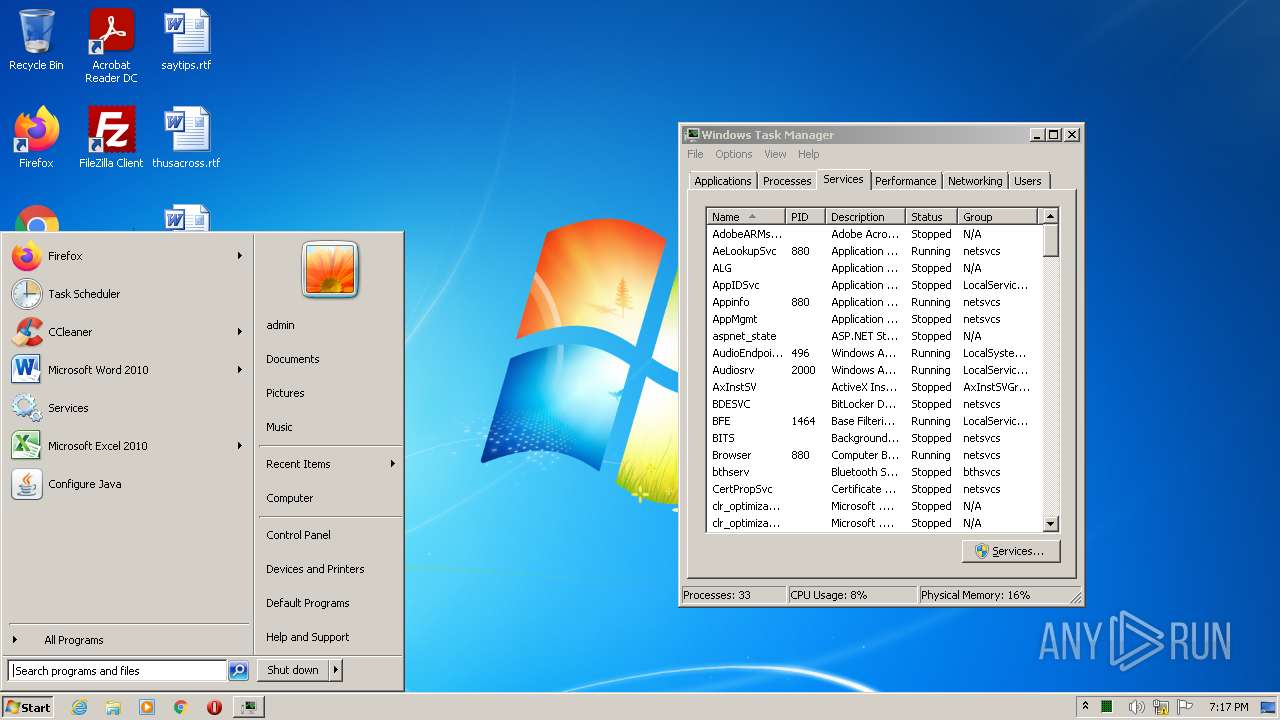Image resolution: width=1280 pixels, height=720 pixels.
Task: Open Firefox desktop shortcut
Action: pyautogui.click(x=36, y=138)
